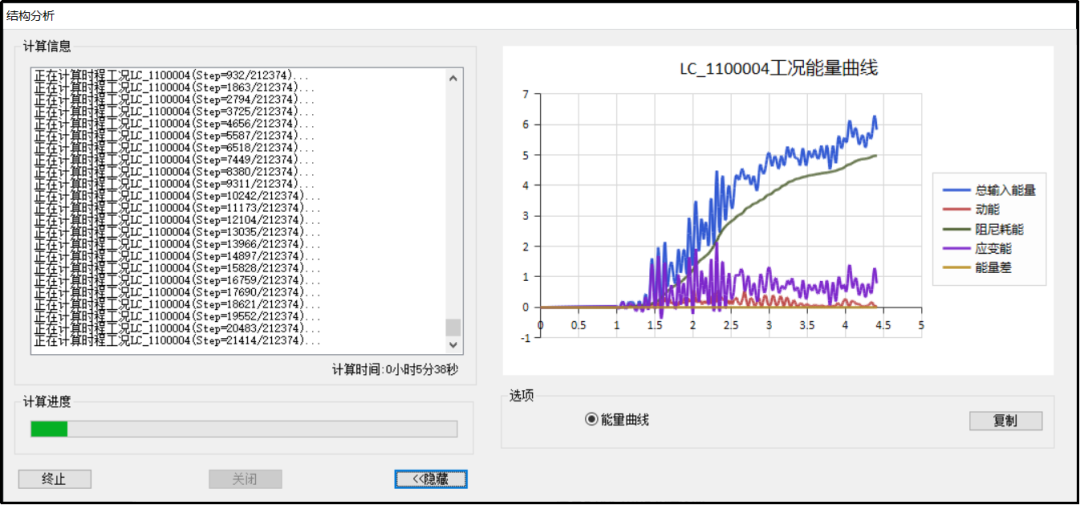This screenshot has height=505, width=1080.
Task: Click log row Step=18621/212374
Action: [178, 305]
